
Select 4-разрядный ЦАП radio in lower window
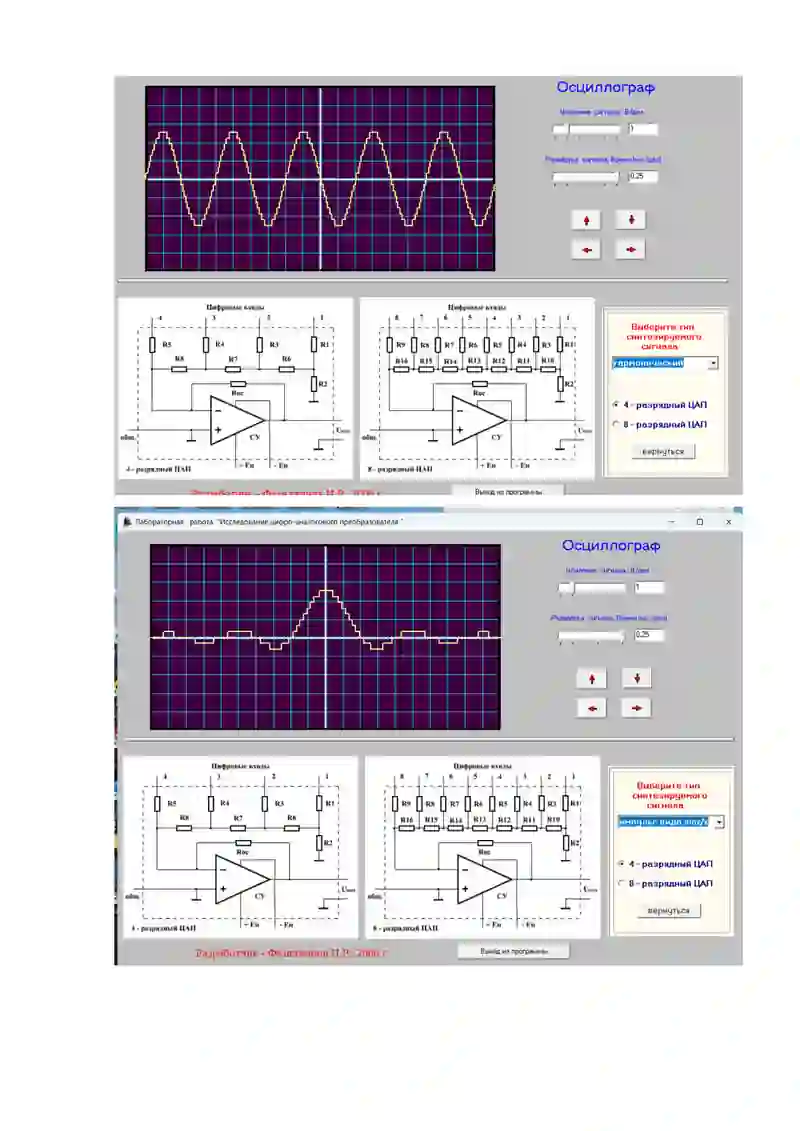(x=621, y=863)
